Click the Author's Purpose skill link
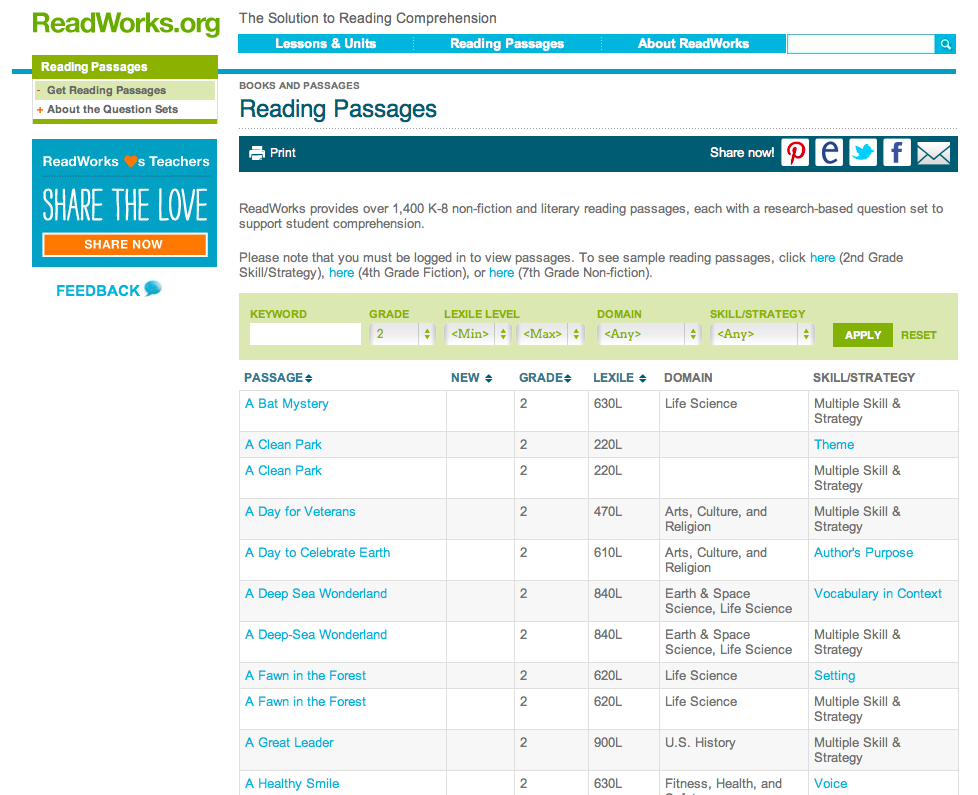 pos(863,552)
